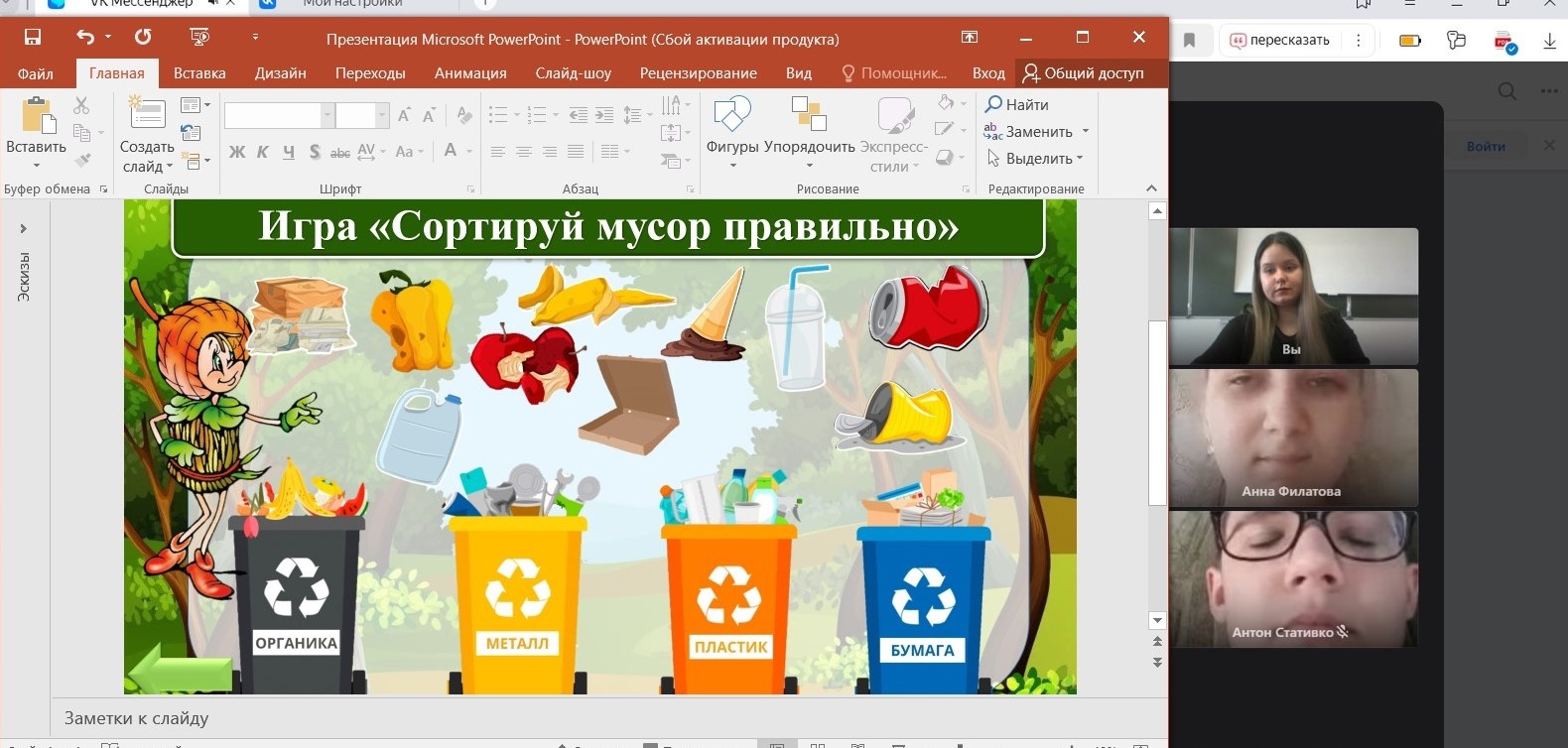Increase list indent level
This screenshot has height=748, width=1568.
604,115
